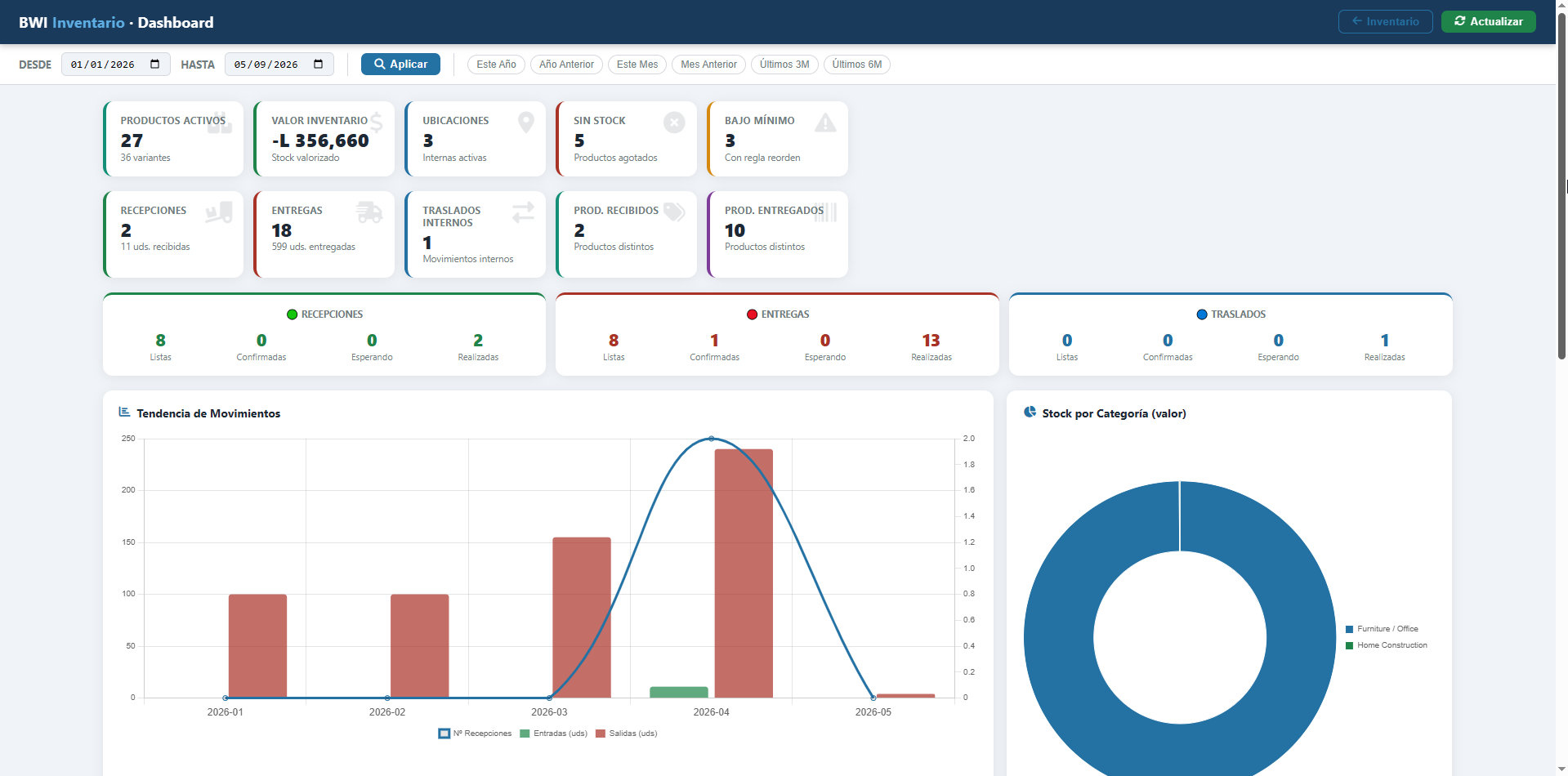Open calendar picker in DESDE date field
The height and width of the screenshot is (776, 1568).
click(154, 65)
